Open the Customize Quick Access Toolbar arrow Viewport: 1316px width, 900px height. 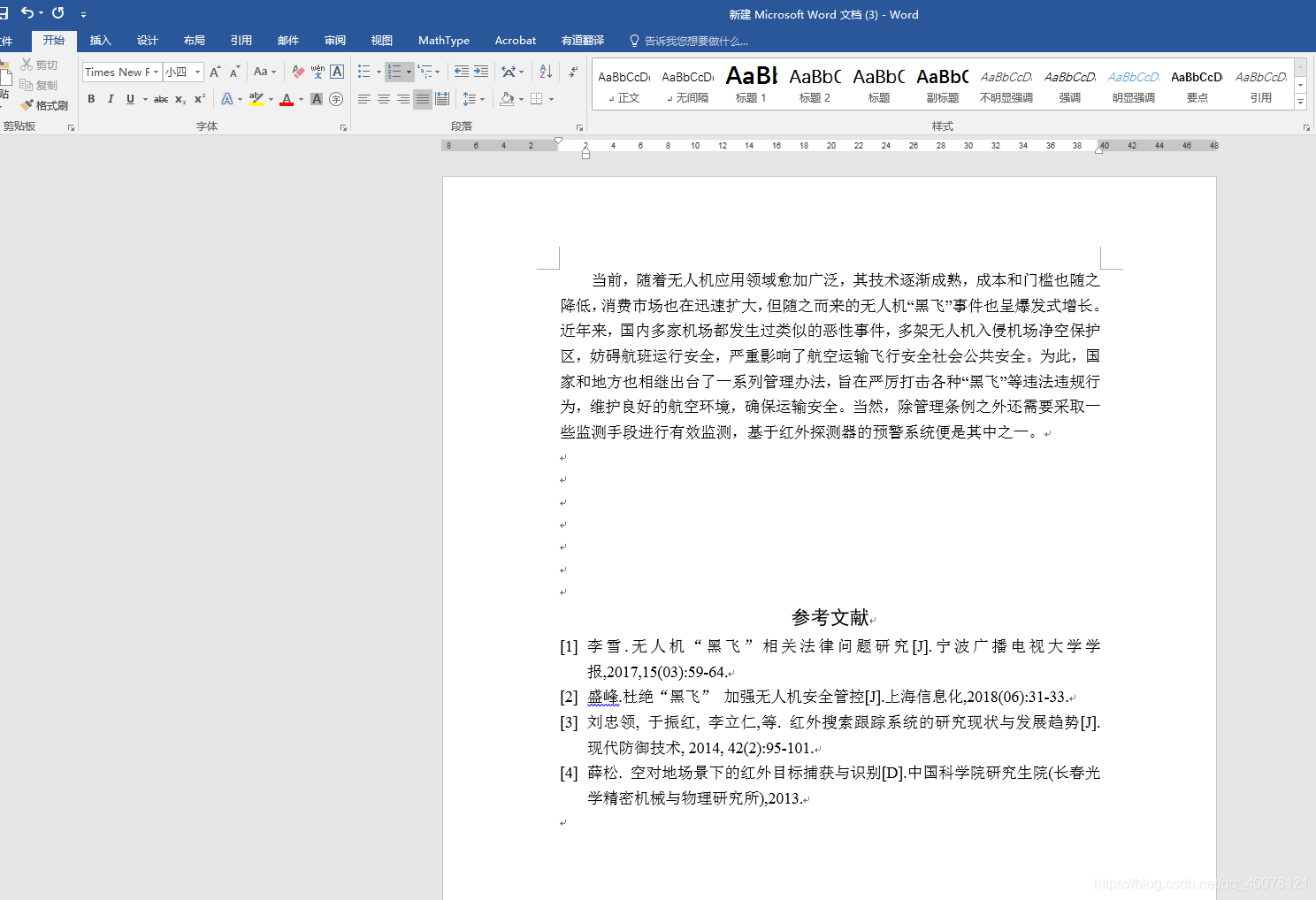[x=83, y=14]
